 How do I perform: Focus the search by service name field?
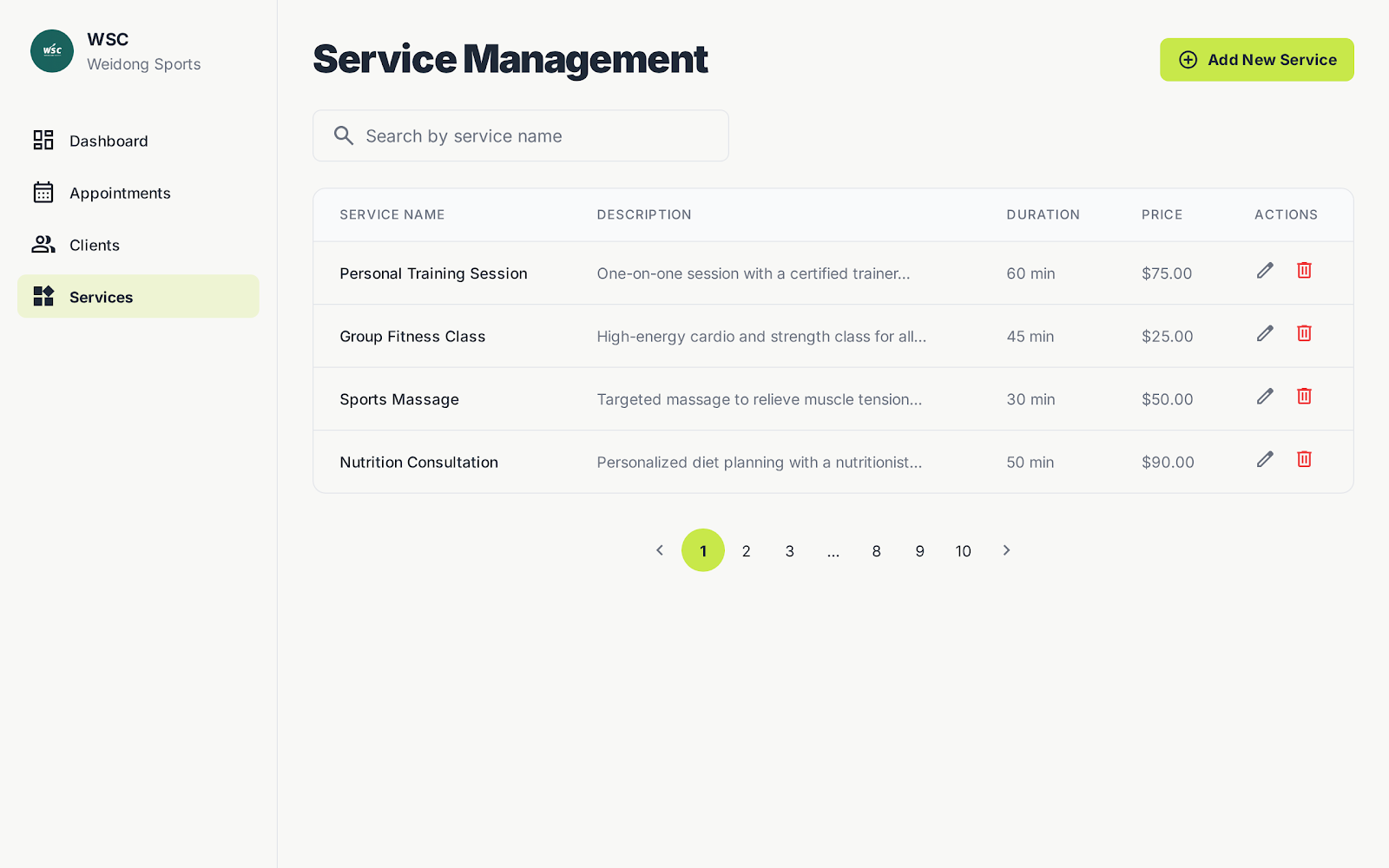click(538, 136)
